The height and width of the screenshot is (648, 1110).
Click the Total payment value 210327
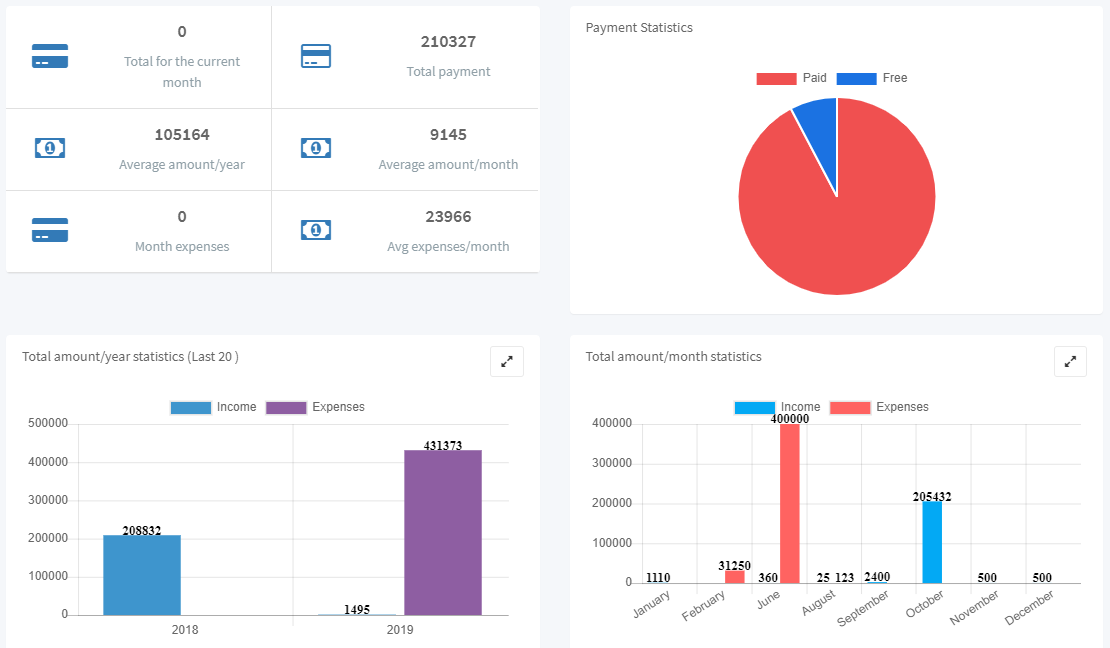[448, 42]
